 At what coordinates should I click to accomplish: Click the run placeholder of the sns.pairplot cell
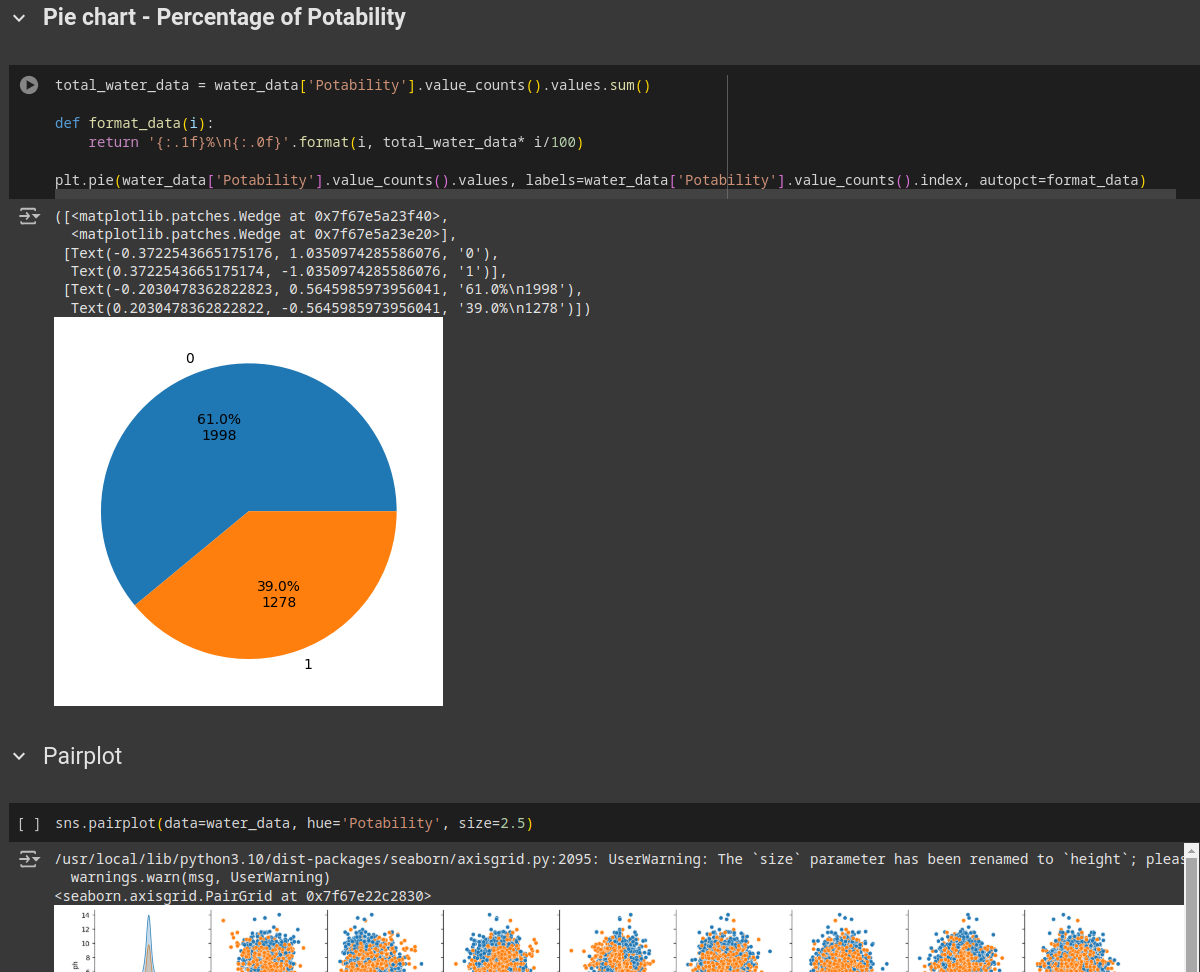29,822
